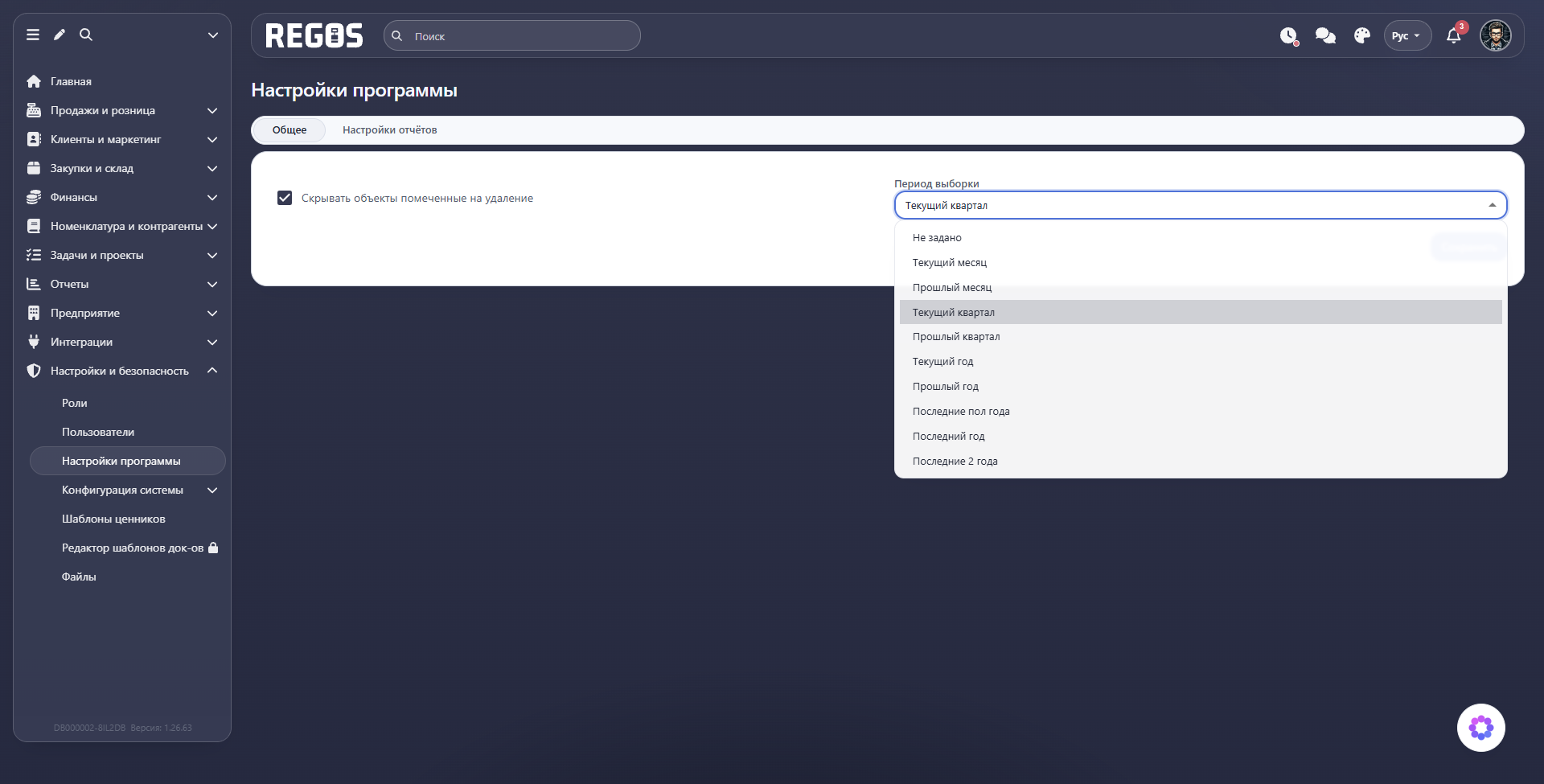Collapse Настройки и безопасность section chevron
This screenshot has width=1544, height=784.
(212, 371)
